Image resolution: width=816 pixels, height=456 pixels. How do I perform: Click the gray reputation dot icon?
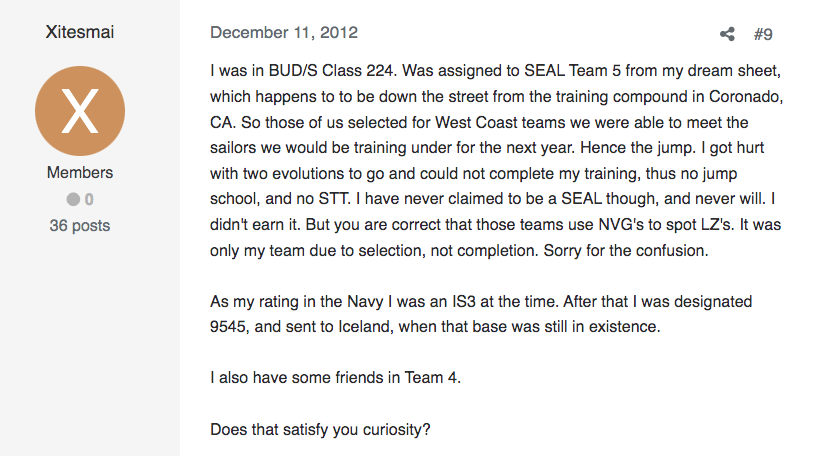pos(73,199)
